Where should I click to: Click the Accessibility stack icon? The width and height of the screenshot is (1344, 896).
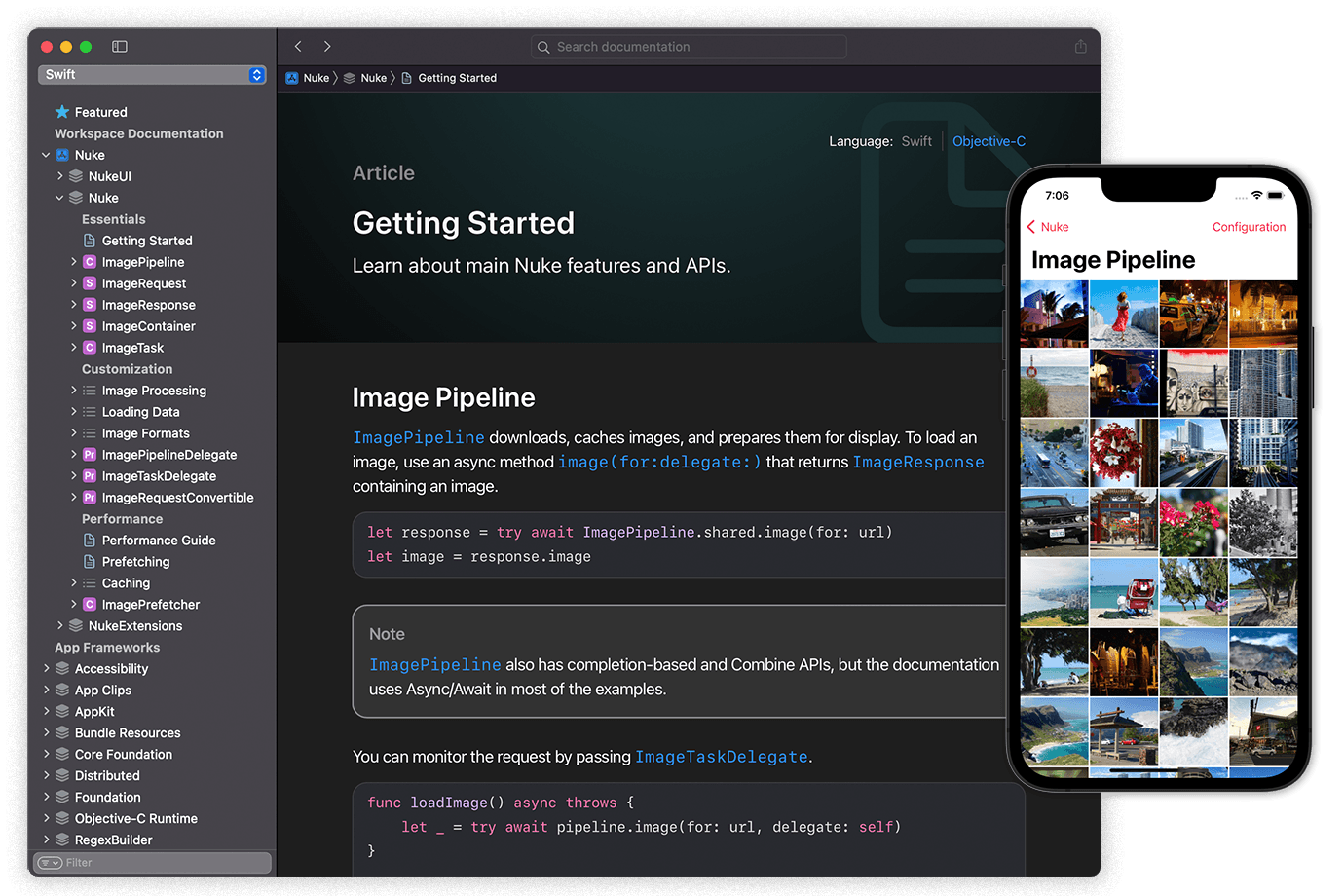[x=62, y=669]
